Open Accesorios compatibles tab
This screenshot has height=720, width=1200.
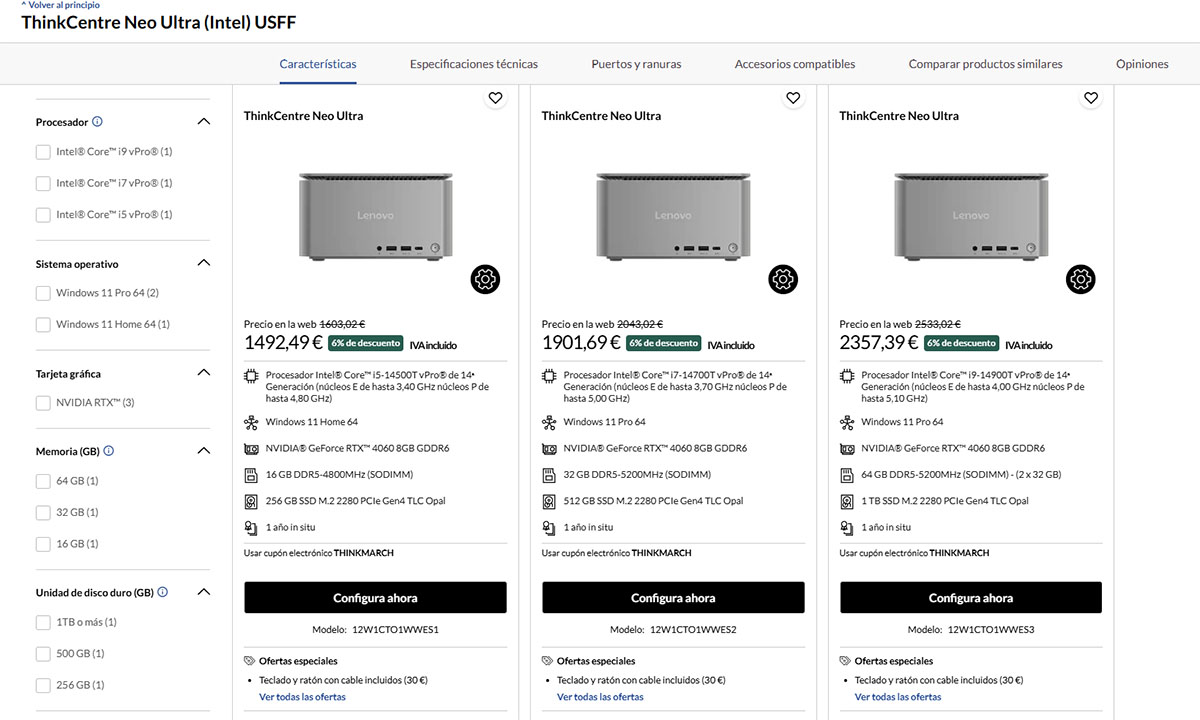click(795, 64)
